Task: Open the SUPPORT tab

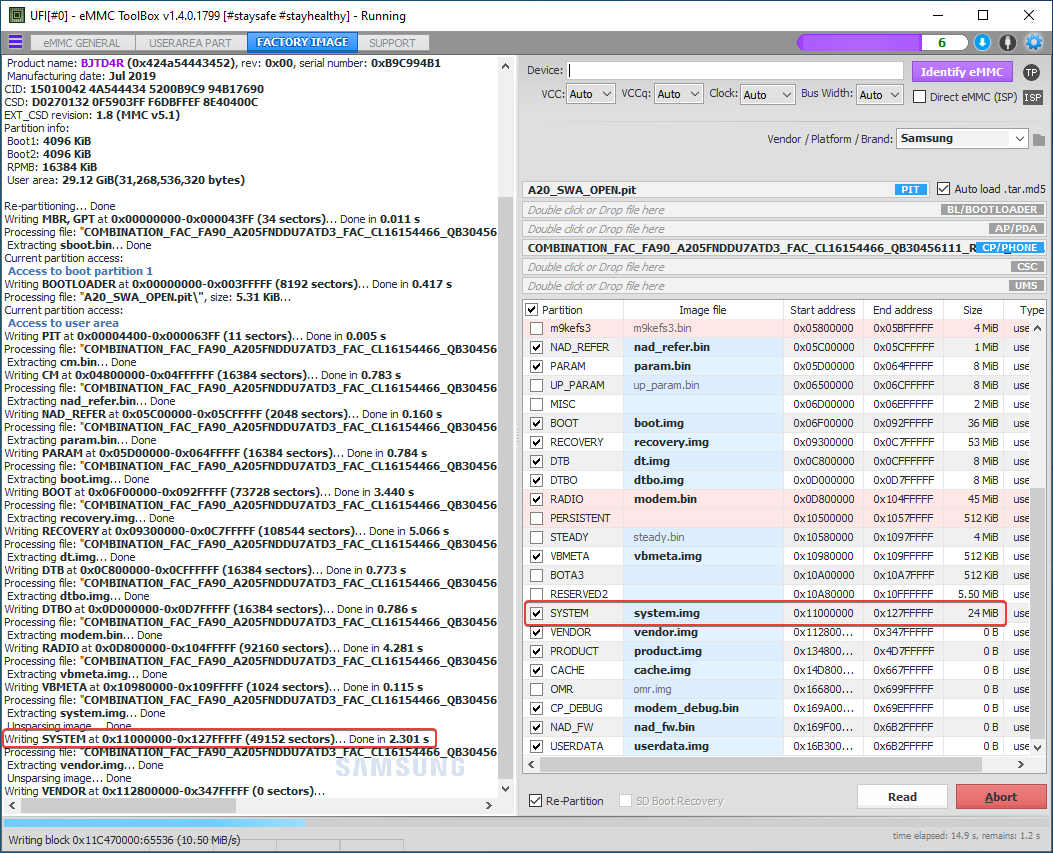Action: pos(392,43)
